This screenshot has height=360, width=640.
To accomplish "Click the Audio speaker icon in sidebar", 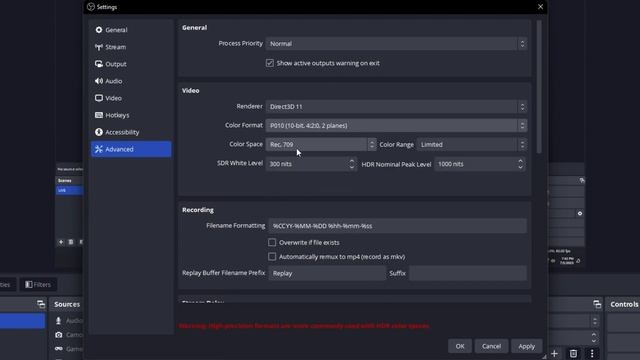I will coord(99,81).
